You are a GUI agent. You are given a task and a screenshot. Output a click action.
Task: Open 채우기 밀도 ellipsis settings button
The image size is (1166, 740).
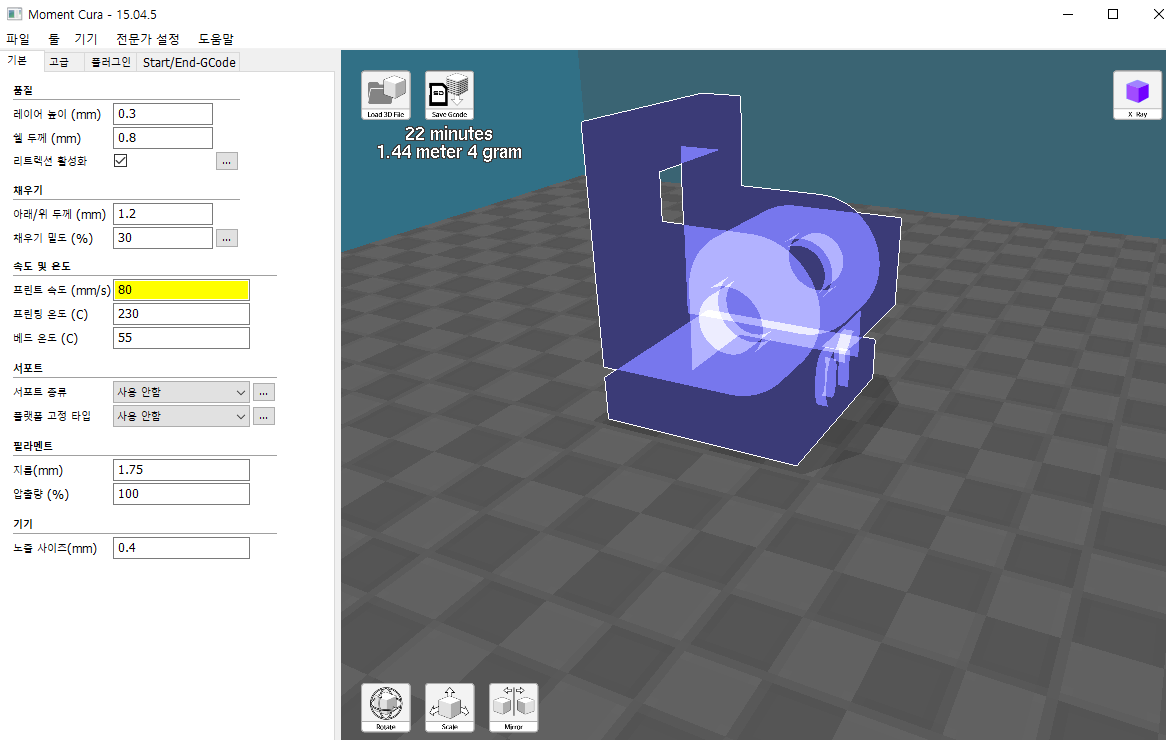click(227, 238)
